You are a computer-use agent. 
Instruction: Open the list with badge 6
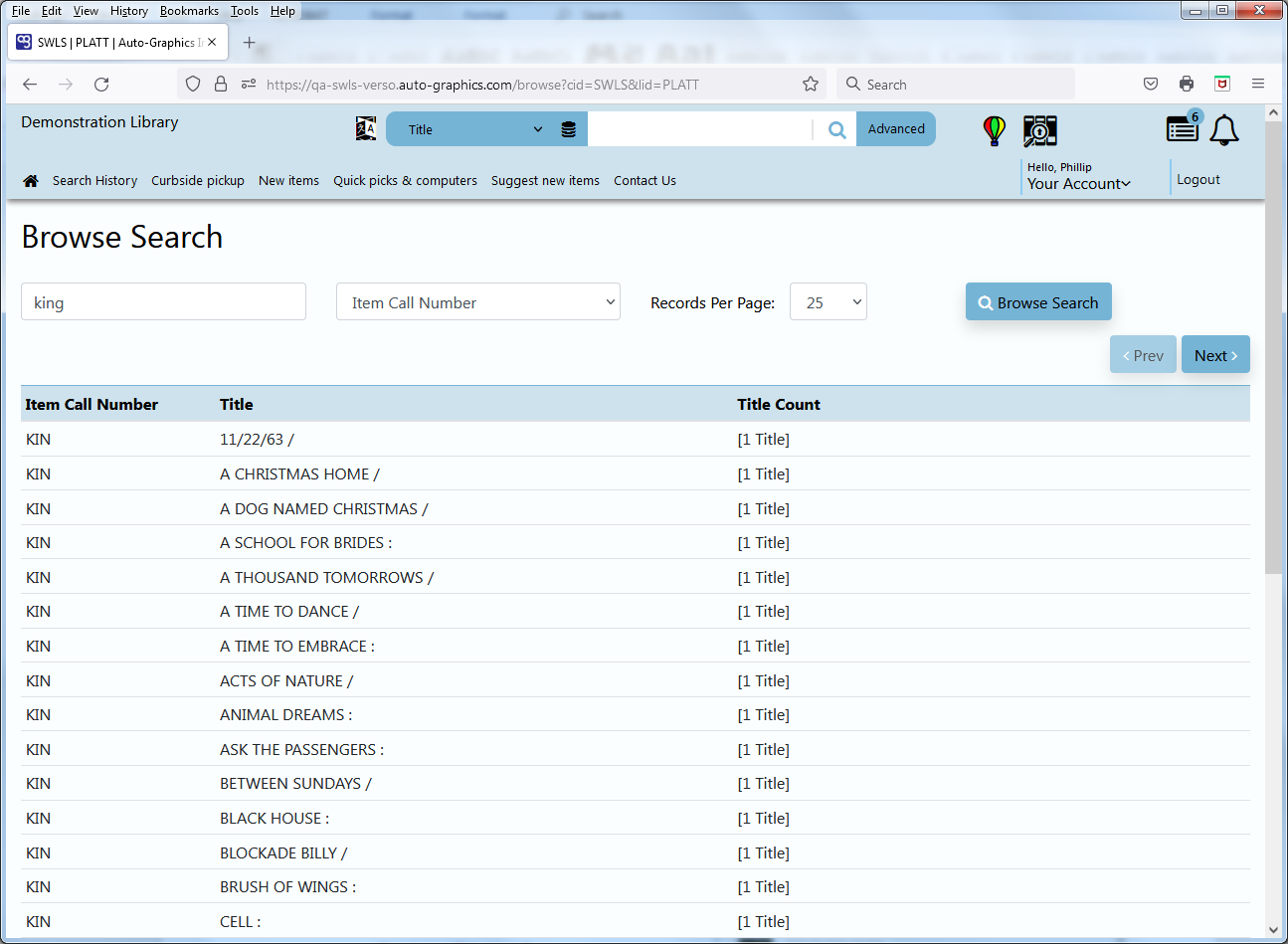tap(1183, 128)
